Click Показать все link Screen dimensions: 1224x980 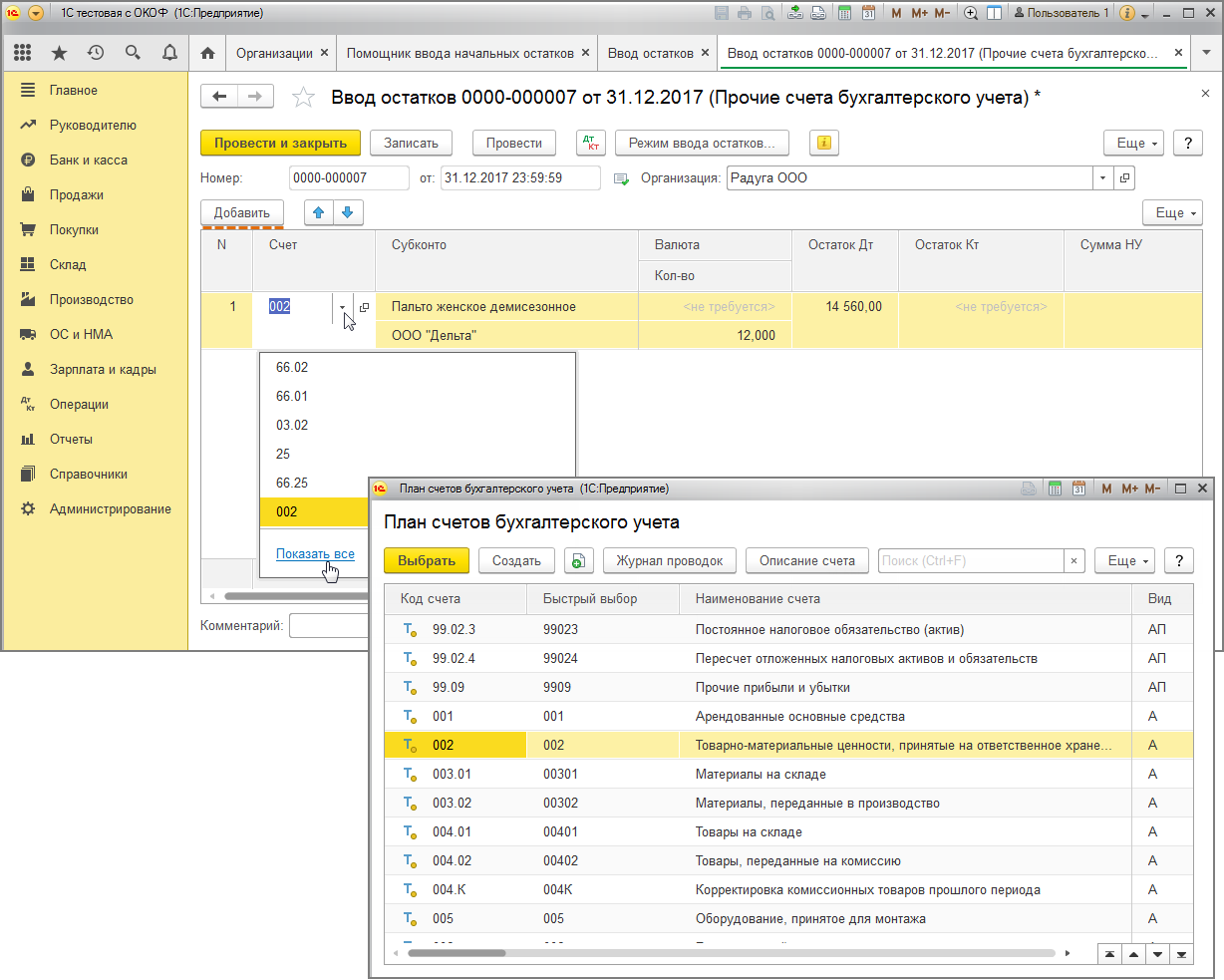(315, 553)
